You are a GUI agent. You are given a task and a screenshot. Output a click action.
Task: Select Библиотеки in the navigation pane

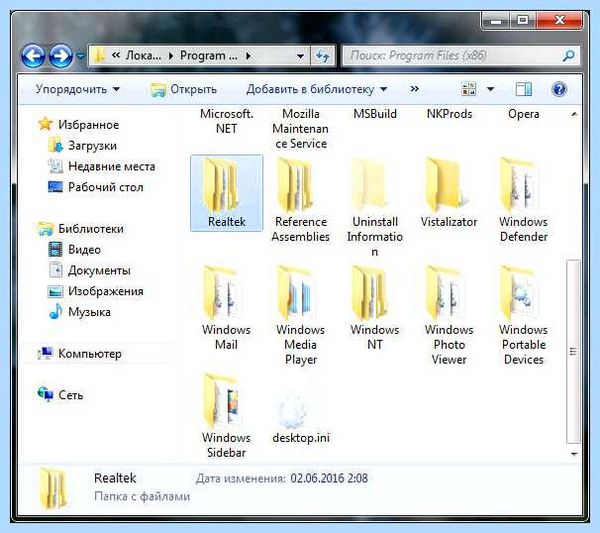(81, 229)
